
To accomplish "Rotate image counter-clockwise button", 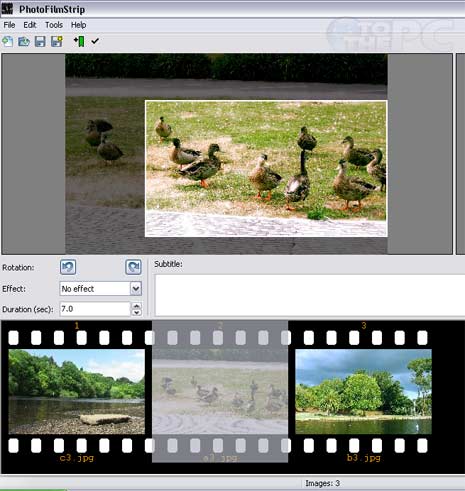I will point(68,267).
